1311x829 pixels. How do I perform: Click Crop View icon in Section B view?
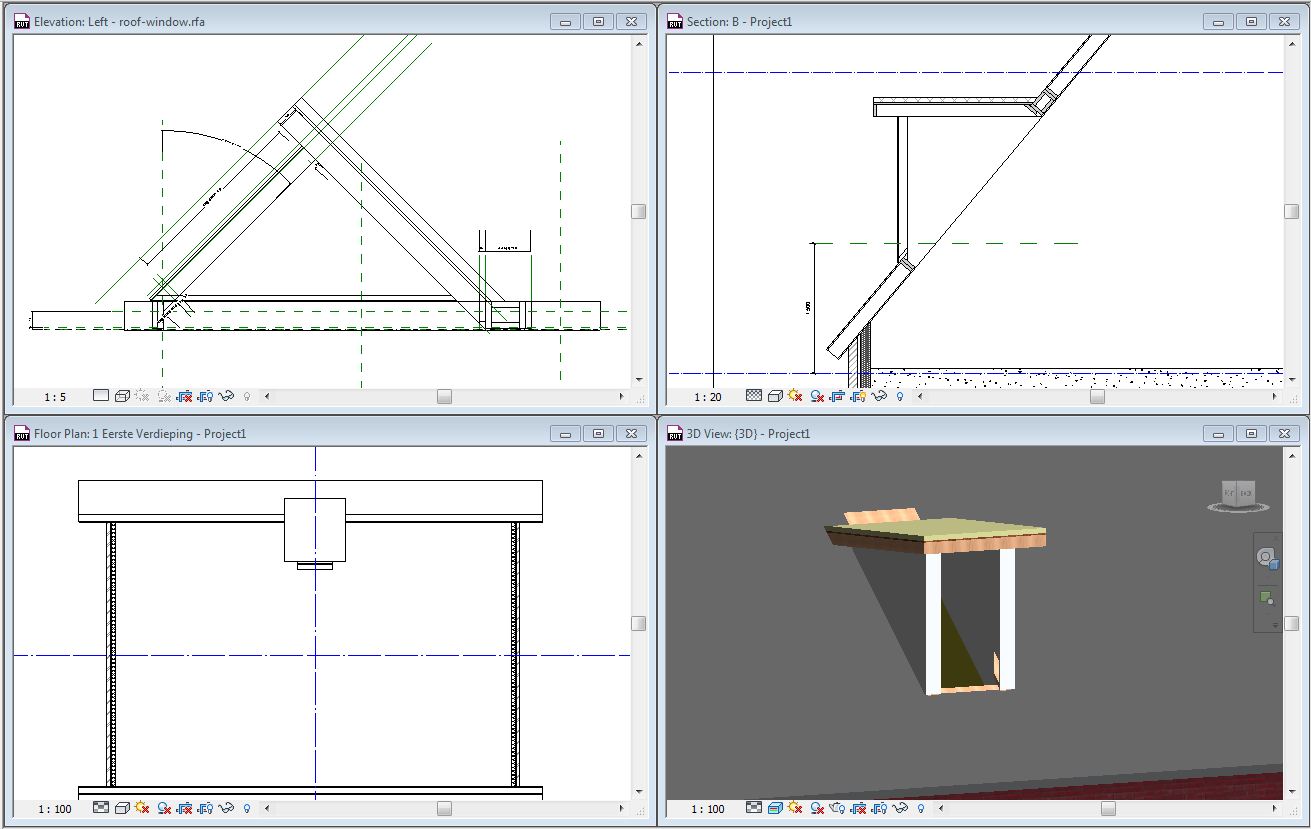coord(837,396)
